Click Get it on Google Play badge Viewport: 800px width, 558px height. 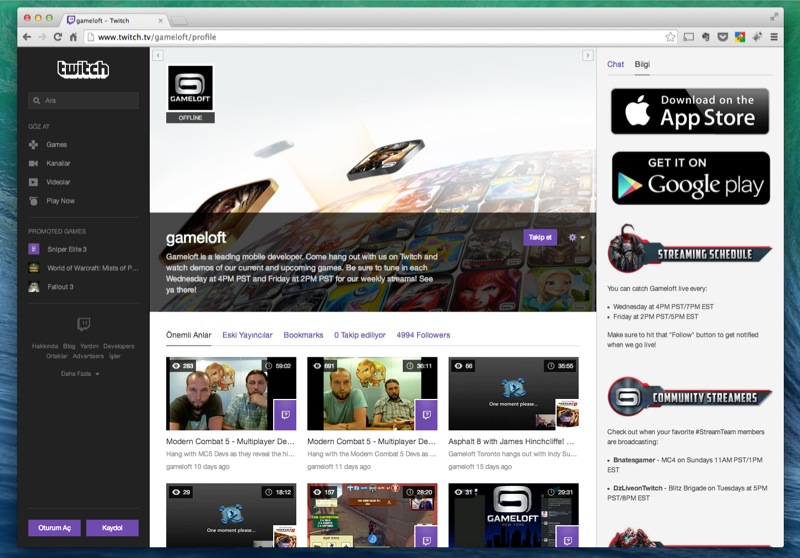[x=691, y=178]
